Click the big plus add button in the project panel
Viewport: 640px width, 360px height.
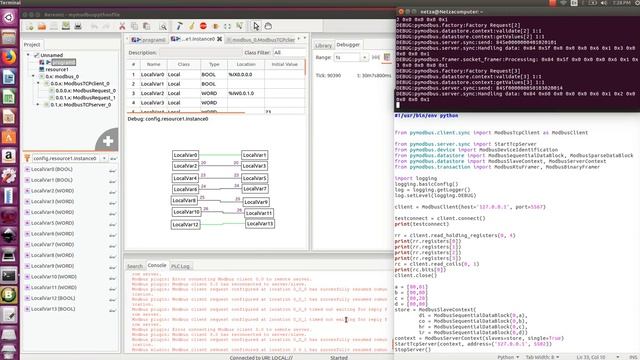[x=108, y=141]
